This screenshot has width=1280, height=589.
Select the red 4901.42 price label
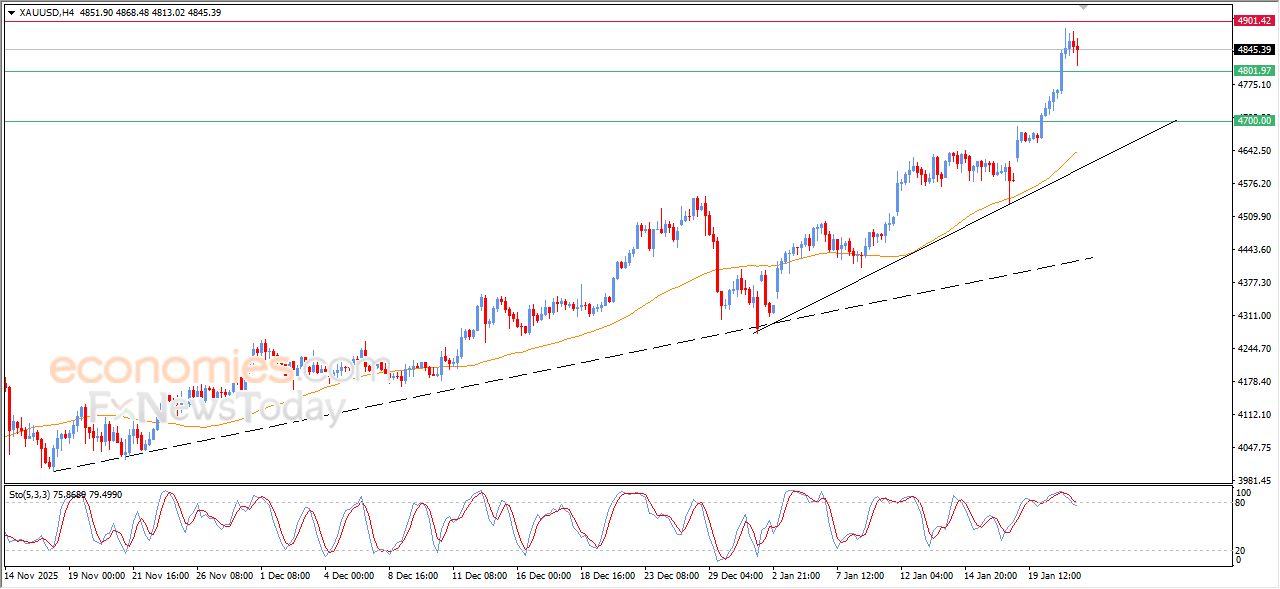coord(1253,20)
